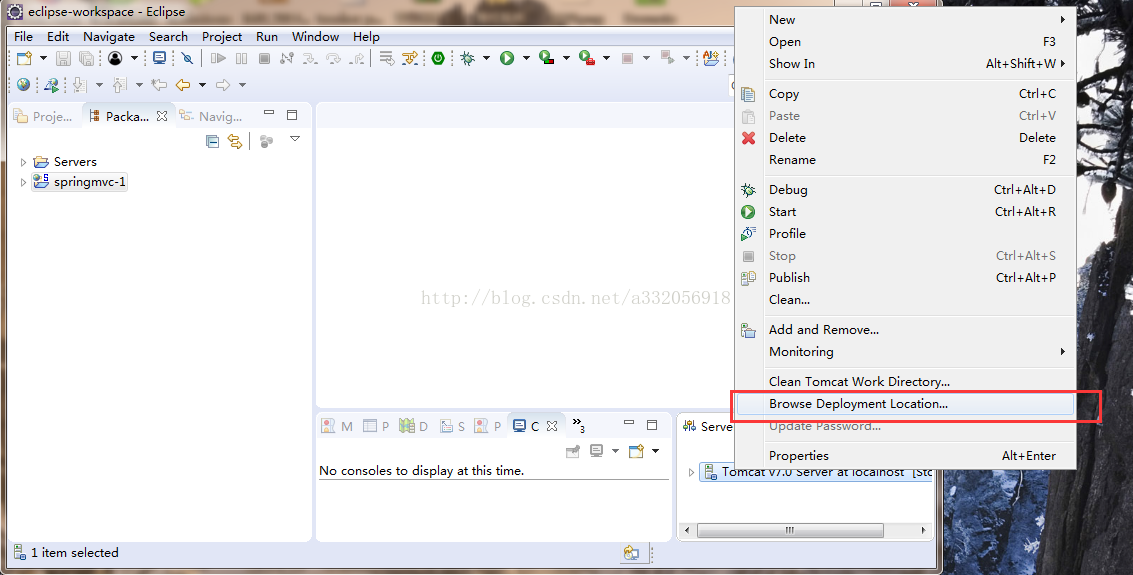
Task: Click the Servers view horizontal scrollbar
Action: pos(790,530)
